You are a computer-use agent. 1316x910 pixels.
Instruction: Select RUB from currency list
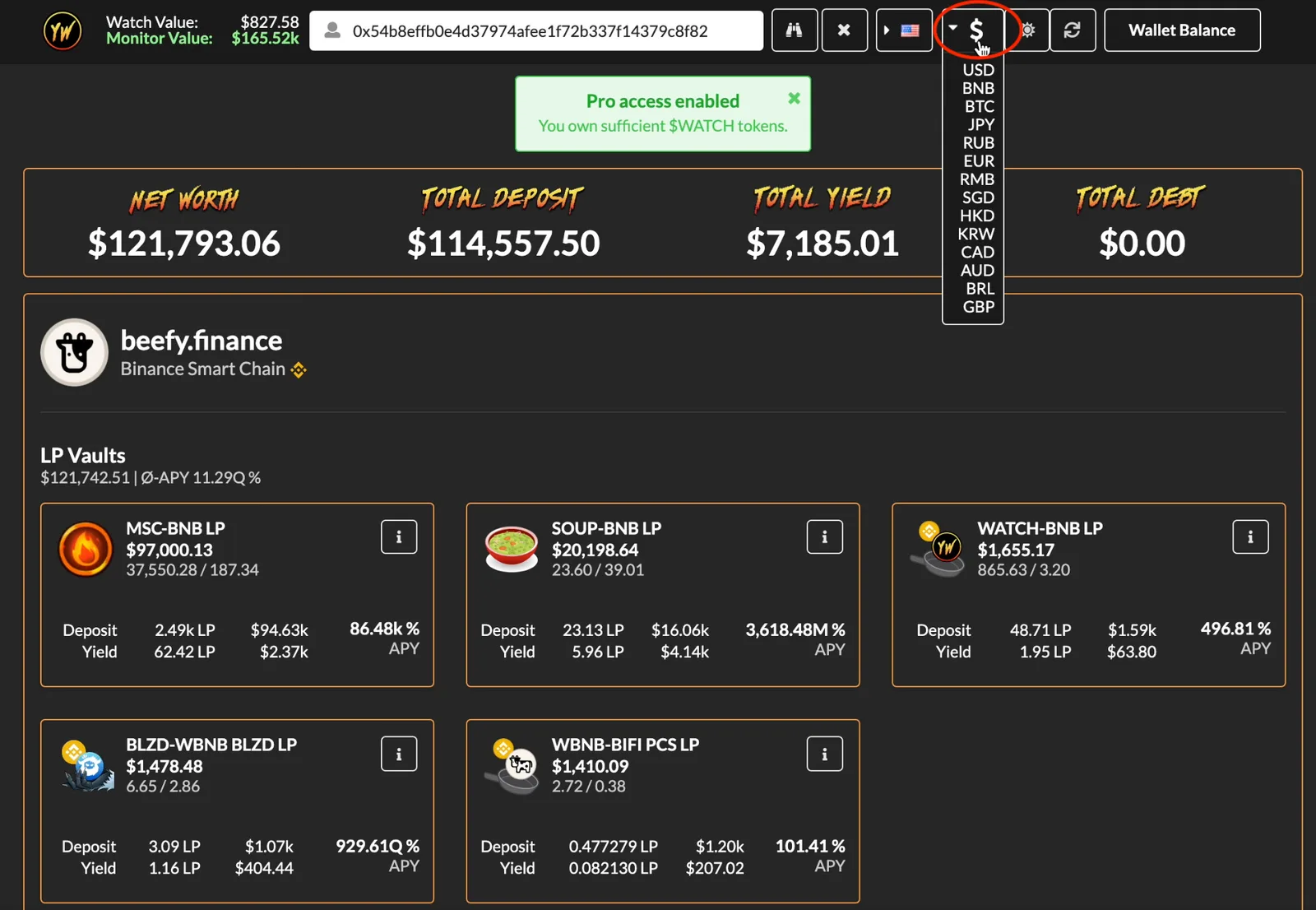pos(978,142)
